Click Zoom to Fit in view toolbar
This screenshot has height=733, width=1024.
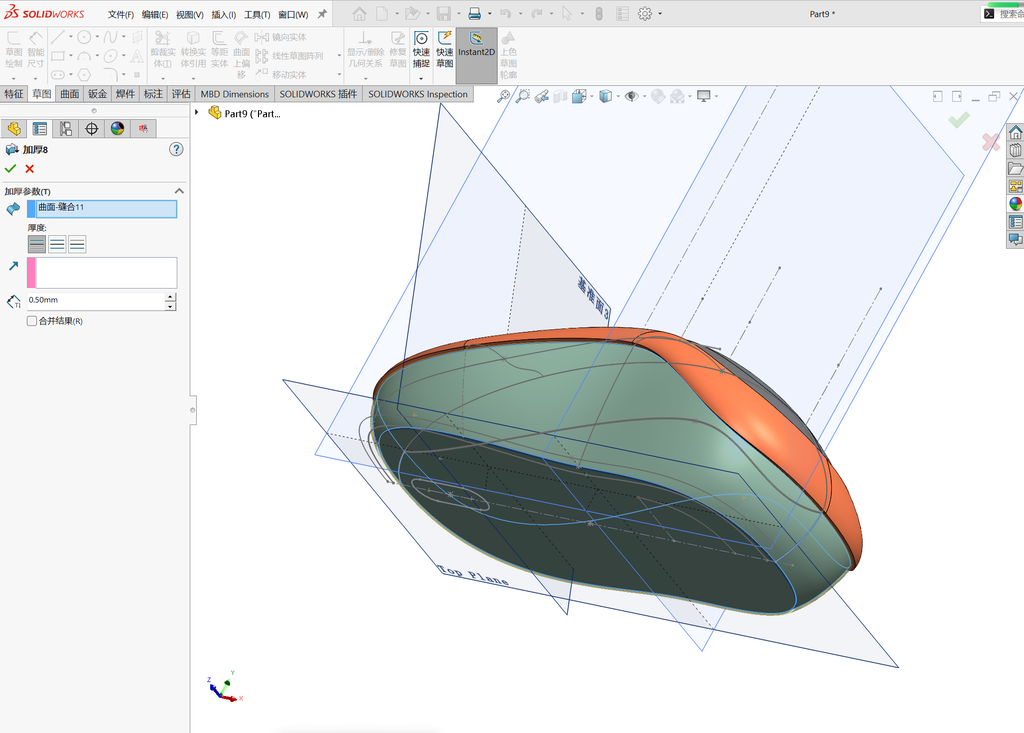pos(503,97)
